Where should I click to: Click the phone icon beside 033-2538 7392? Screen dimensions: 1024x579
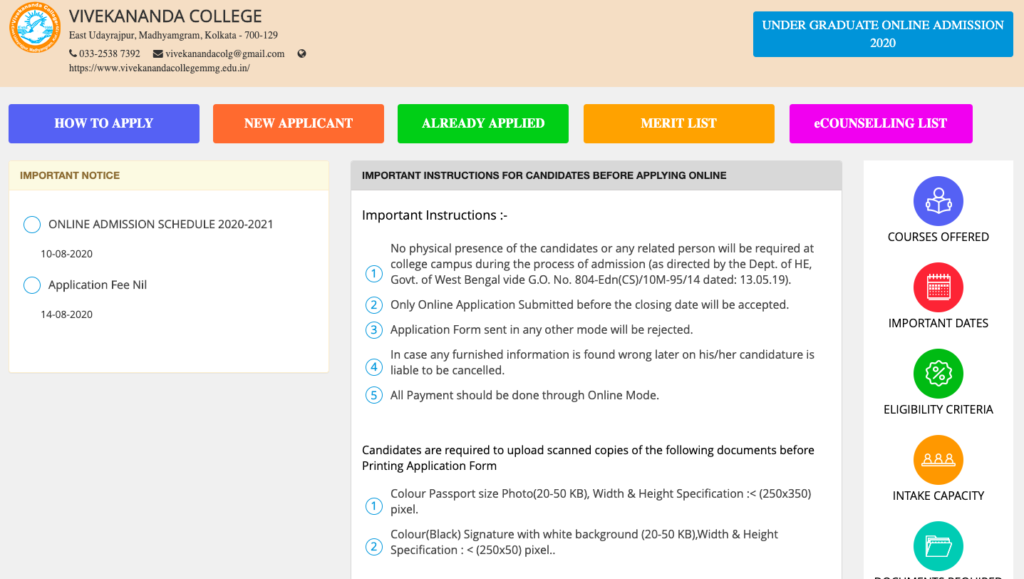pos(72,54)
